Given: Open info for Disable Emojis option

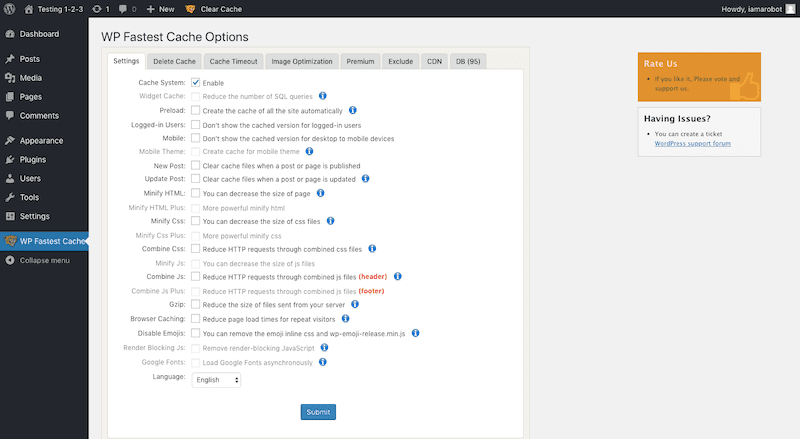Looking at the screenshot, I should (x=415, y=333).
